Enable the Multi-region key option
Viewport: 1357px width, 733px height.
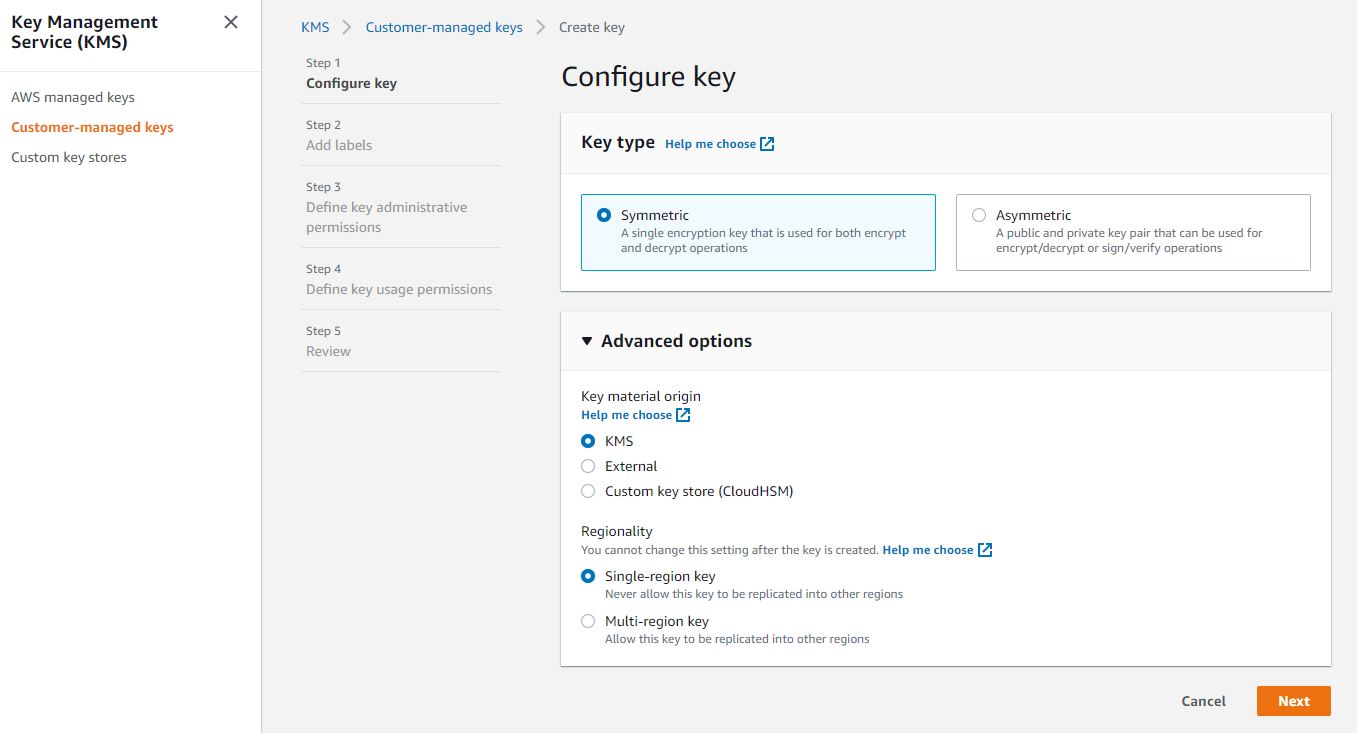pos(588,621)
